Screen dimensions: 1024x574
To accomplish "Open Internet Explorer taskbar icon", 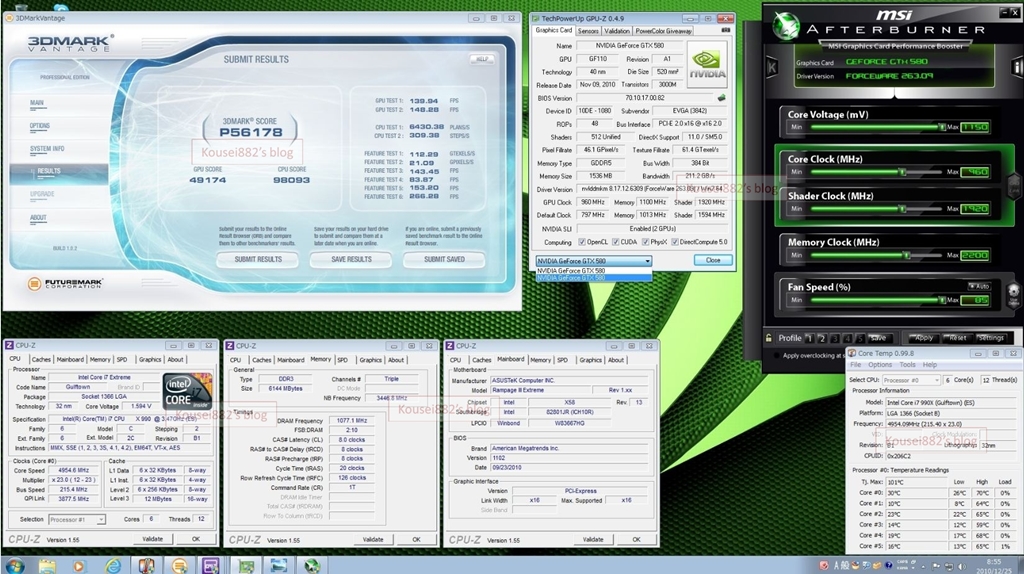I will pyautogui.click(x=112, y=565).
